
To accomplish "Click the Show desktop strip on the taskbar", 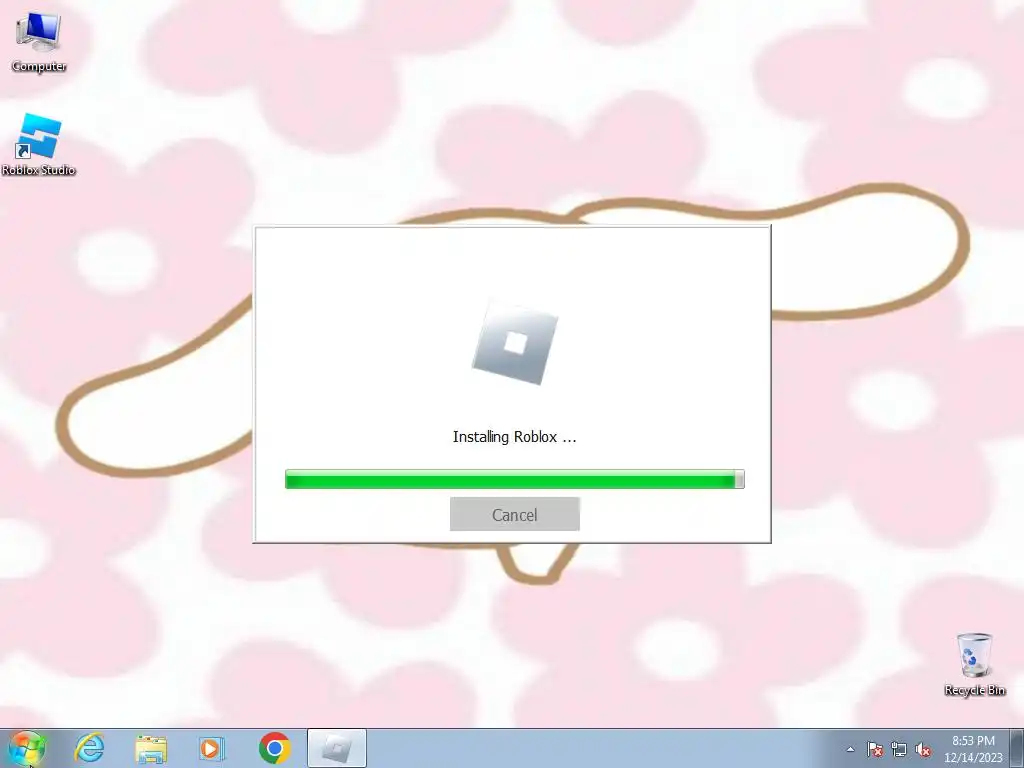I will pyautogui.click(x=1017, y=748).
